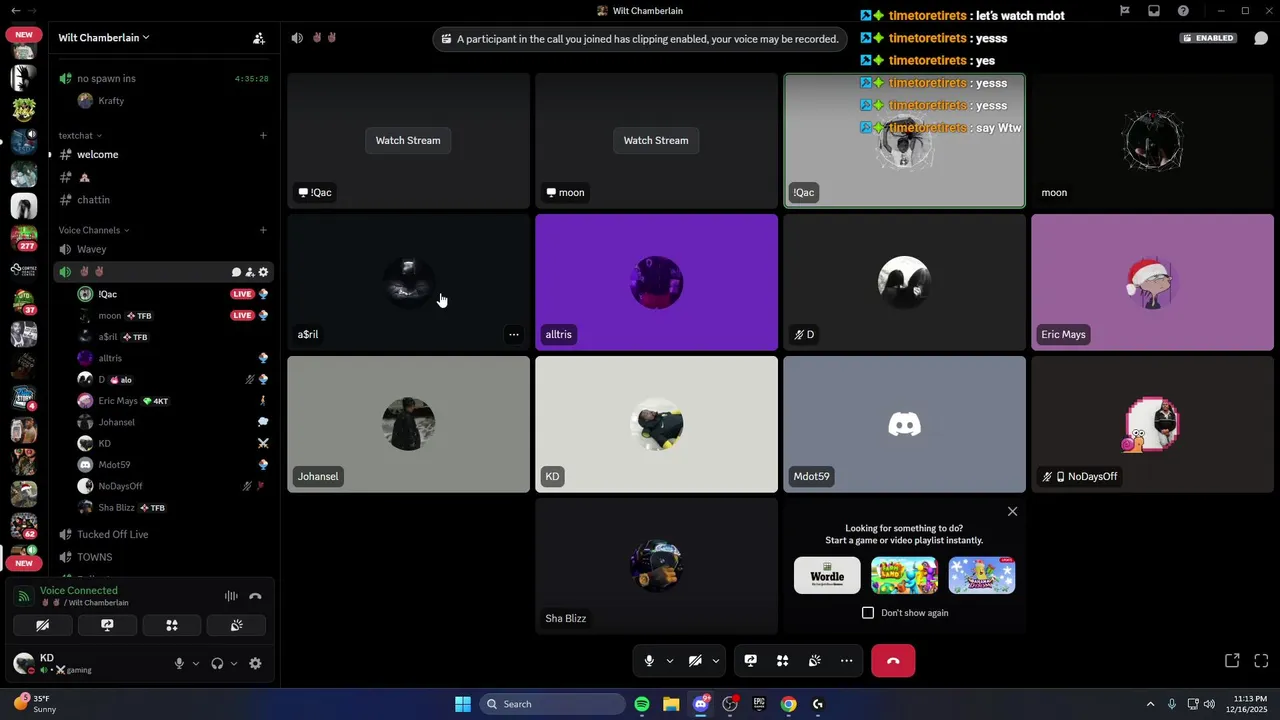Expand input device arrow in user panel
Screen dimensions: 1280x720
tap(196, 663)
